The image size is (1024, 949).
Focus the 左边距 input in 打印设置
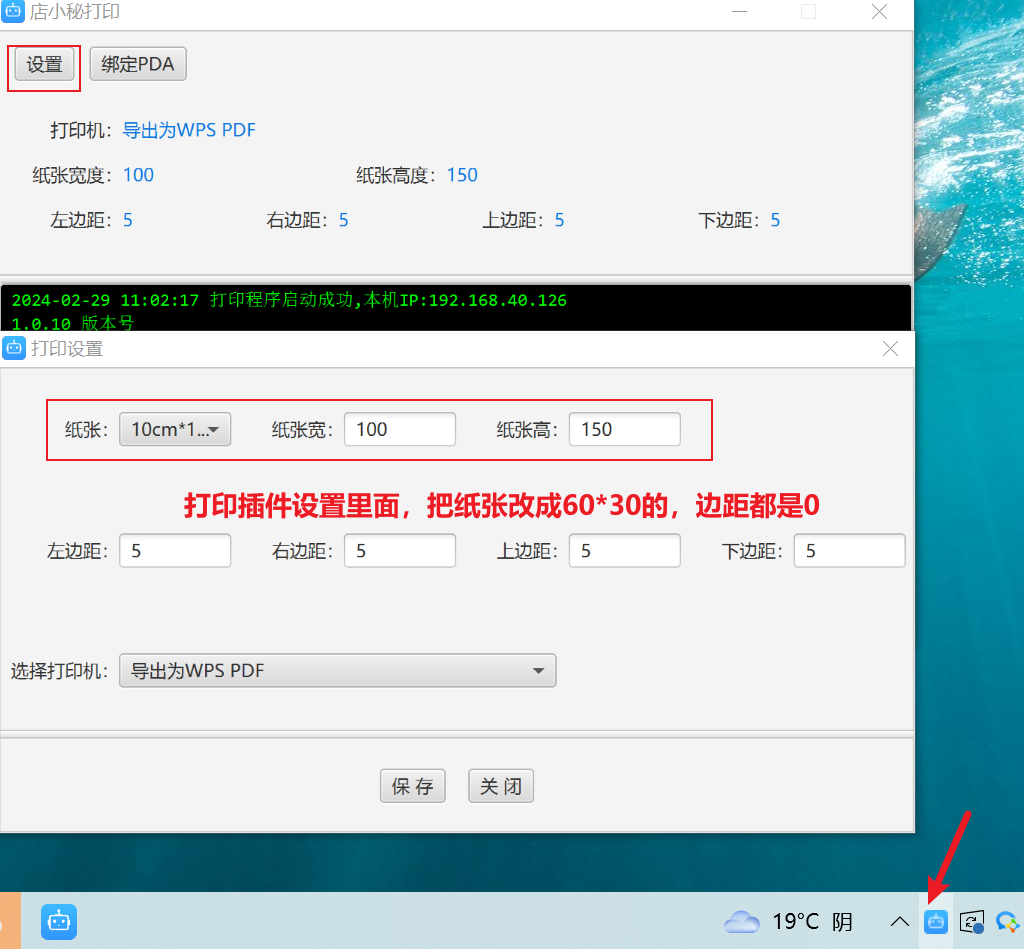pyautogui.click(x=175, y=551)
